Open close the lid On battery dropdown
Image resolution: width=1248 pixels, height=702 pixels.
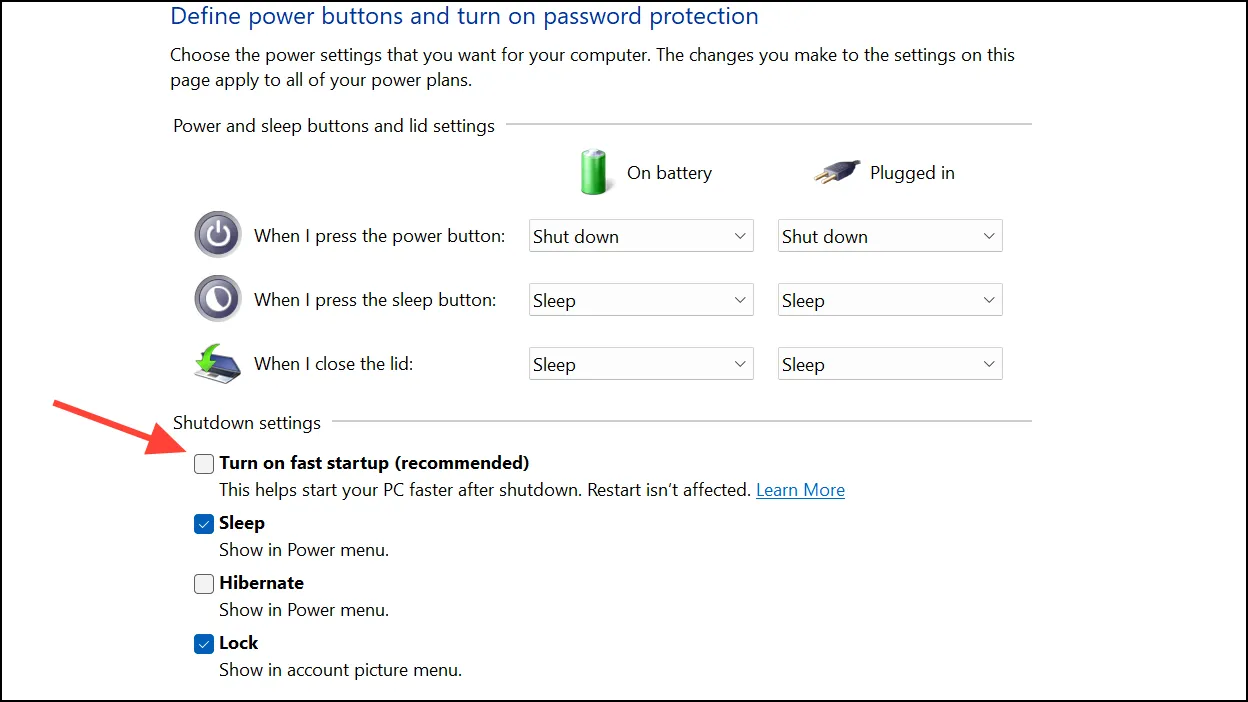641,364
